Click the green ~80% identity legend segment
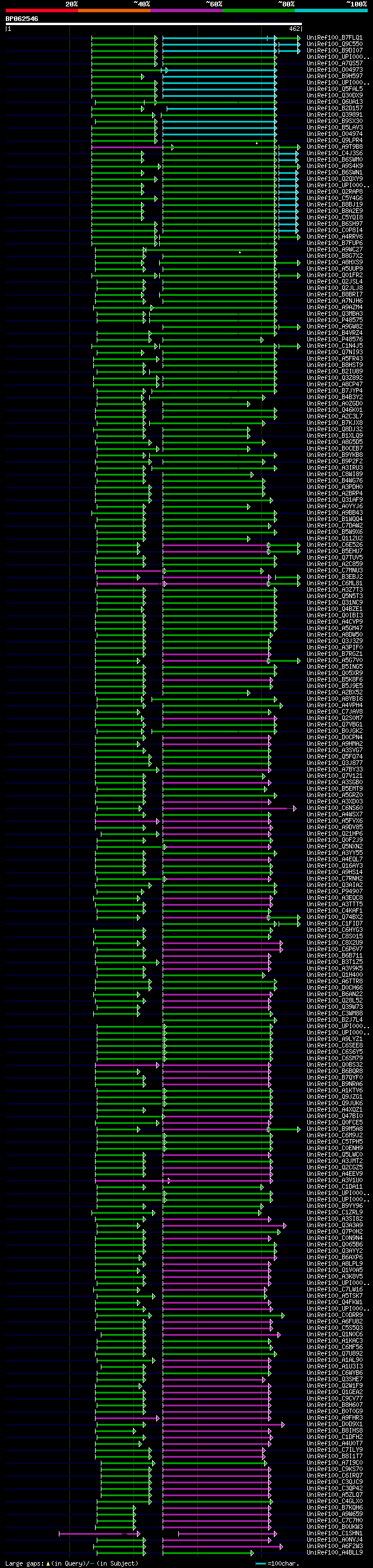The width and height of the screenshot is (373, 1568). pyautogui.click(x=259, y=11)
